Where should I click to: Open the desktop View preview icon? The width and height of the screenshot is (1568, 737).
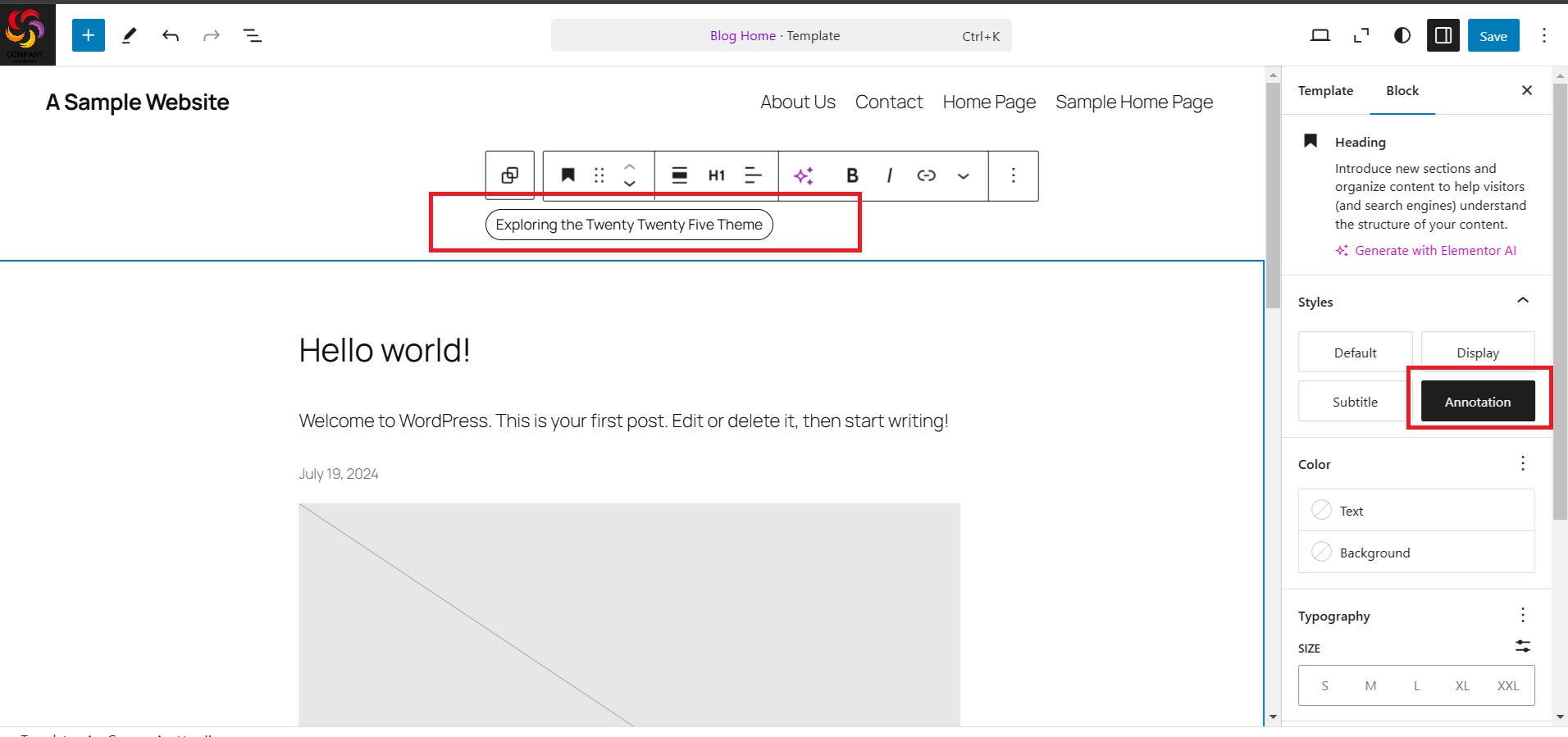1320,35
